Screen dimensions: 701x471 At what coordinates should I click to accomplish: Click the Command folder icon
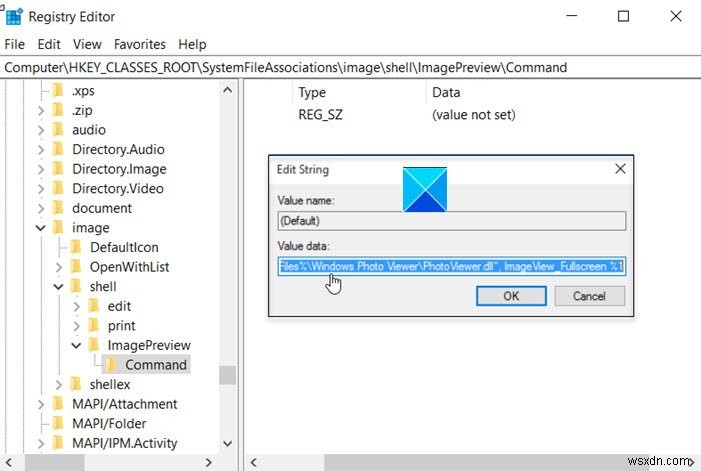tap(111, 365)
